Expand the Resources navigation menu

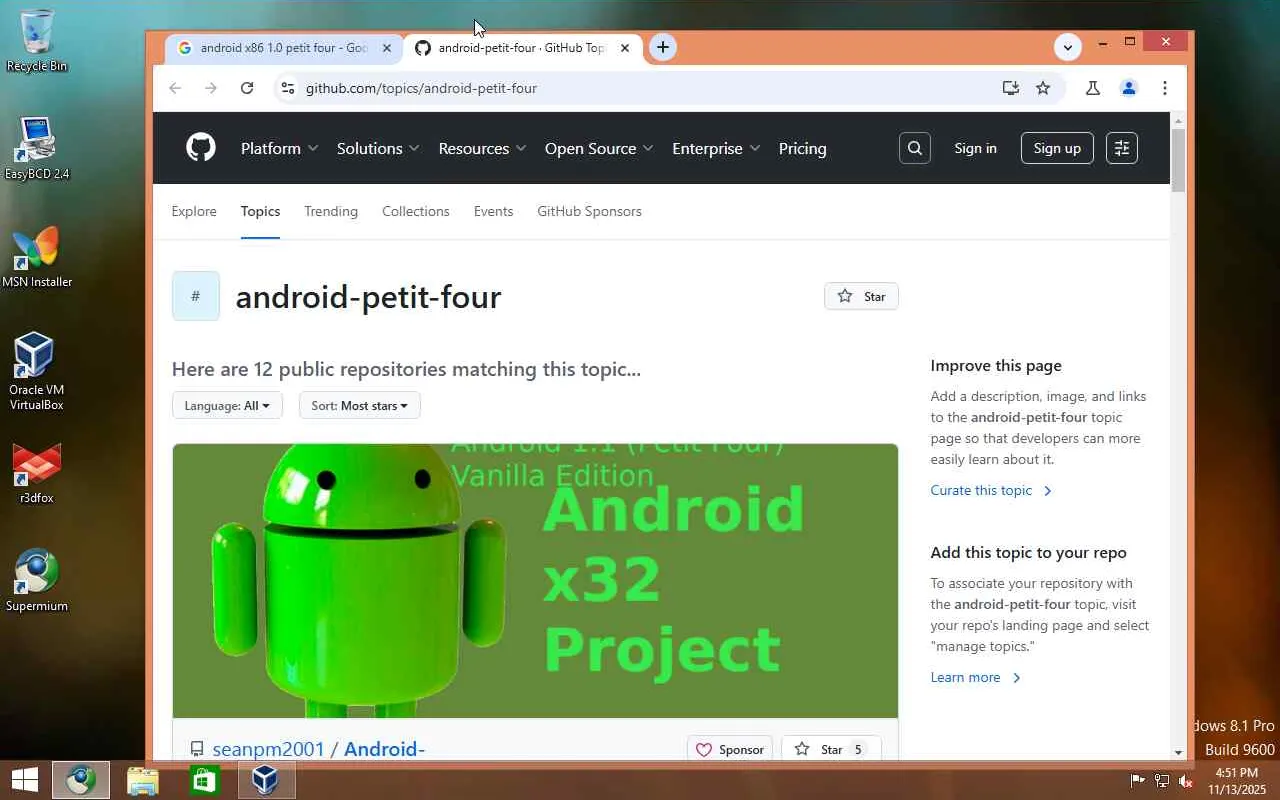click(482, 148)
